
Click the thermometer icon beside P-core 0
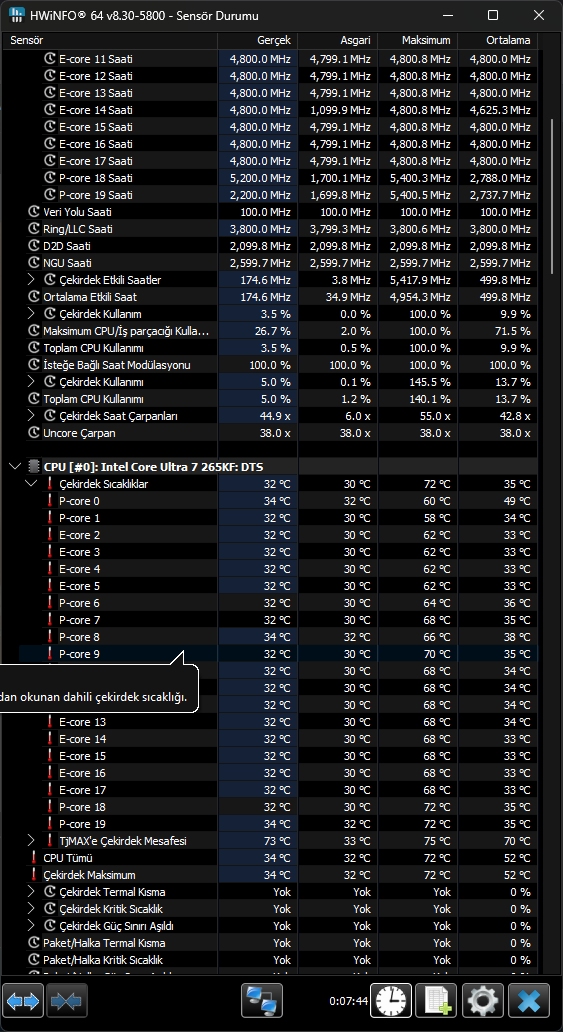[x=50, y=501]
